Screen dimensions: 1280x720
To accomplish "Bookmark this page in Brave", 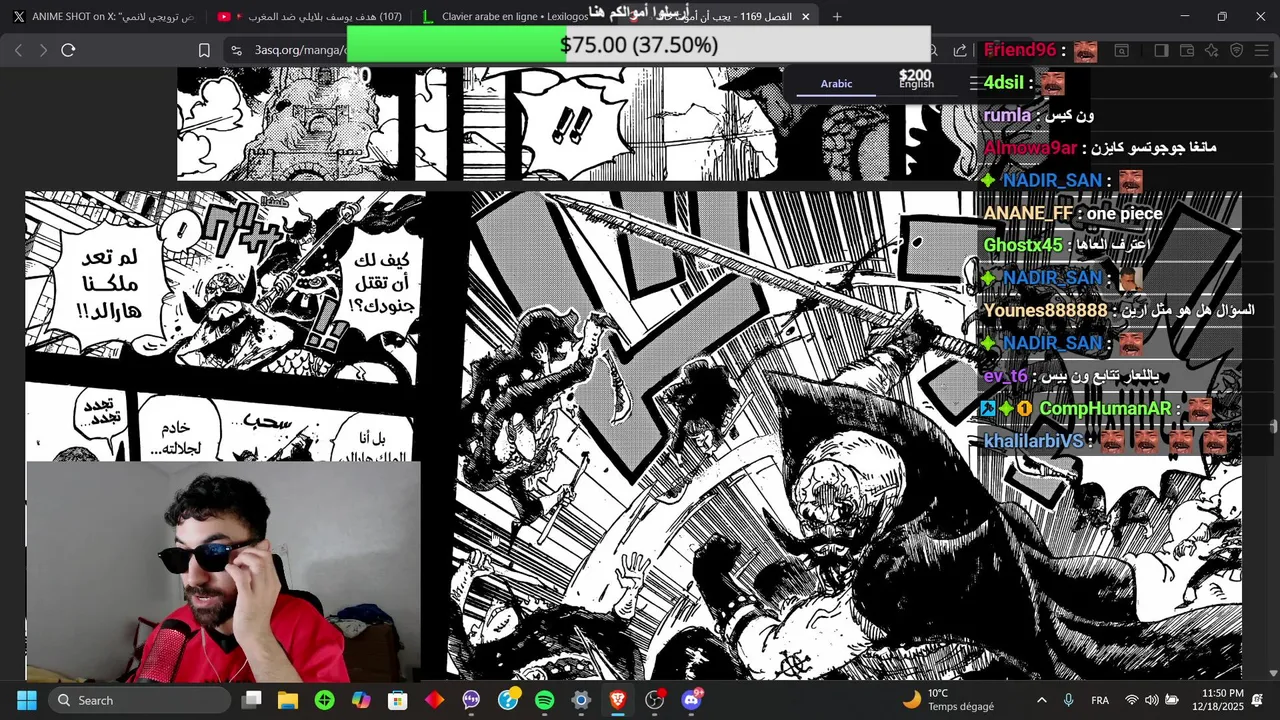I will [204, 50].
